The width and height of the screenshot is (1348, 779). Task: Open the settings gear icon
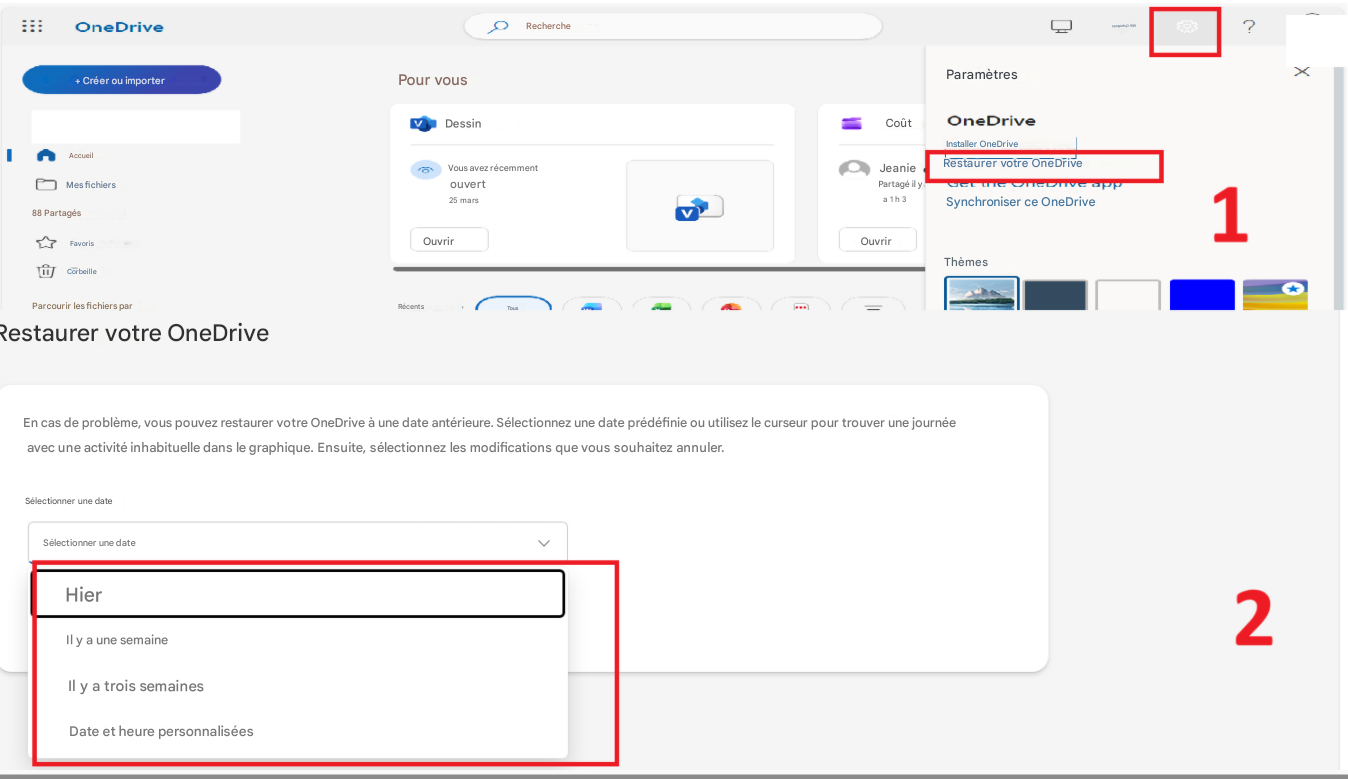(x=1187, y=27)
